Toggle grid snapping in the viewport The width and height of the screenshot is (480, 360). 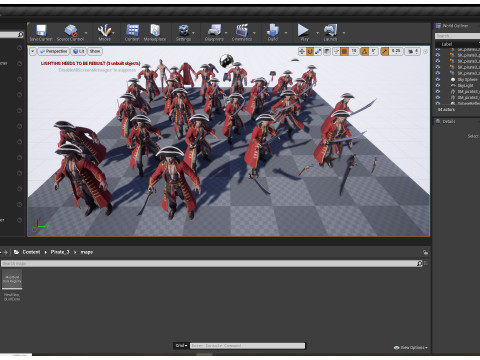[x=345, y=51]
